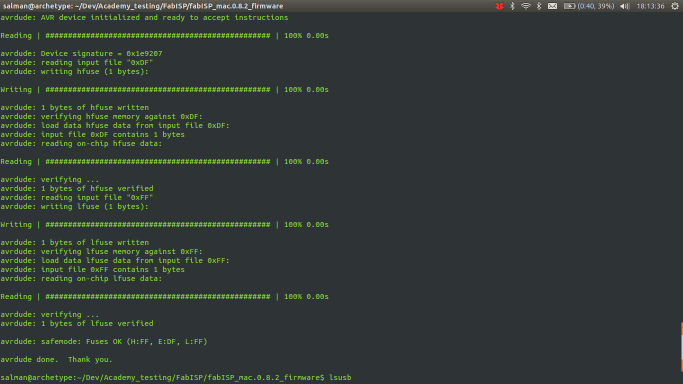Click line '1 bytes of hfuse verified'
Image resolution: width=683 pixels, height=384 pixels.
coord(77,189)
